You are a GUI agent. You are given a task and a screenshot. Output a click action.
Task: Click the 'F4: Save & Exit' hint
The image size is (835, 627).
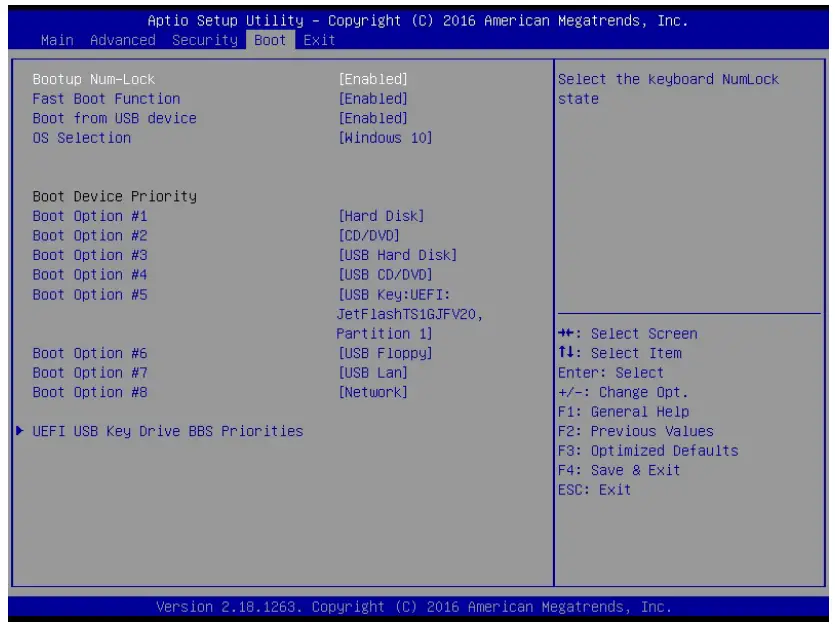click(619, 470)
